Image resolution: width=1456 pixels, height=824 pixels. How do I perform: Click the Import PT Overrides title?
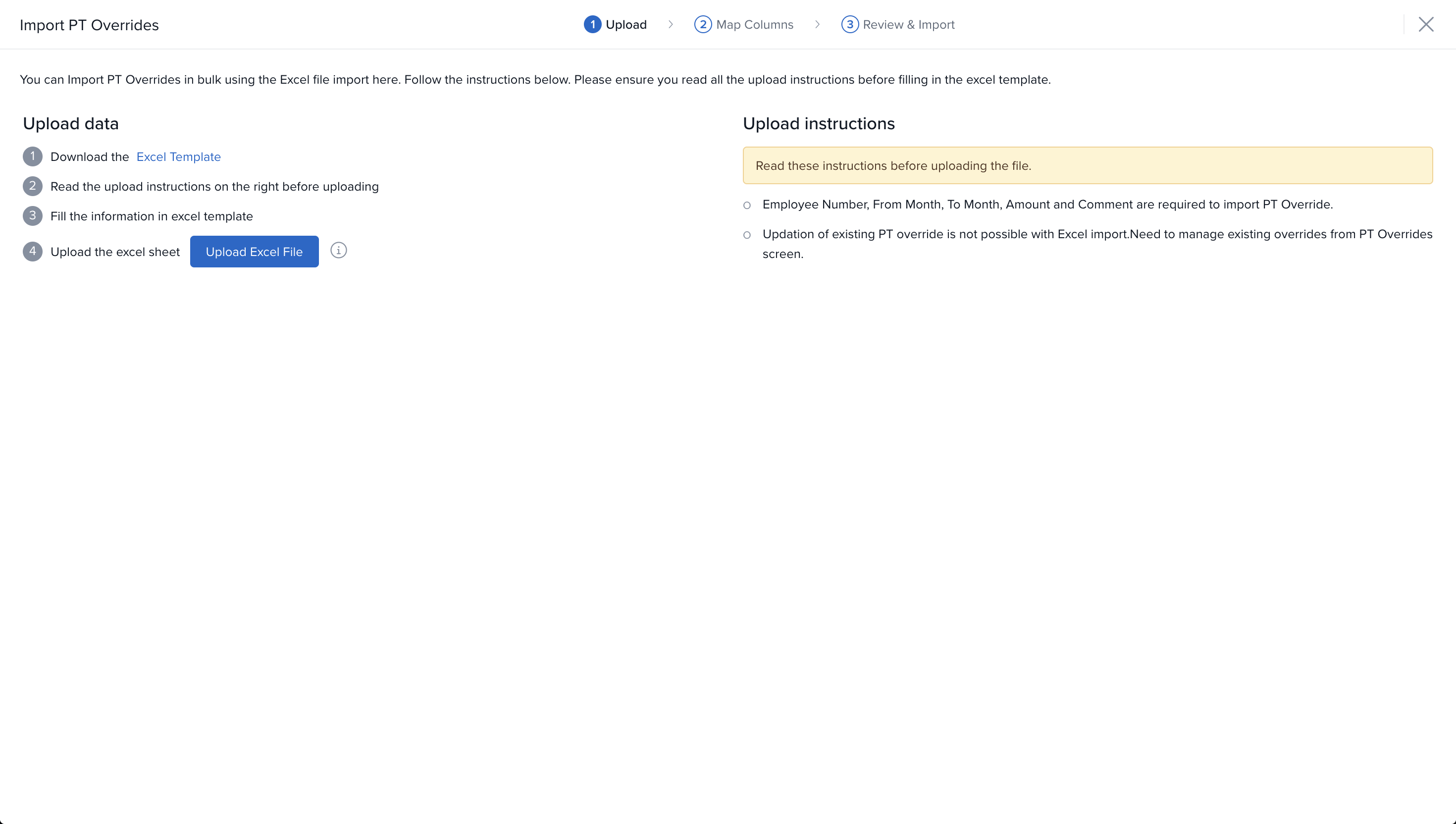89,25
